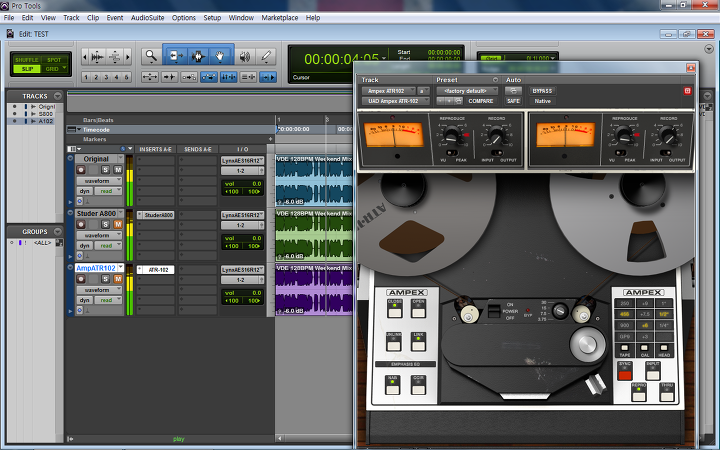Toggle Mirrored MIDI Editing icon
The height and width of the screenshot is (450, 720).
[189, 77]
